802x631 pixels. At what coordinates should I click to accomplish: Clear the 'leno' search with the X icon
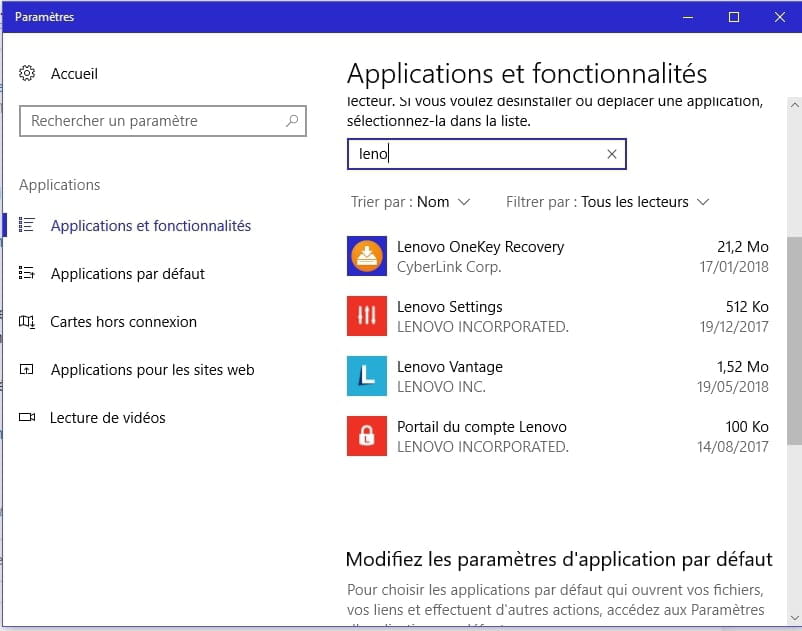(x=612, y=154)
